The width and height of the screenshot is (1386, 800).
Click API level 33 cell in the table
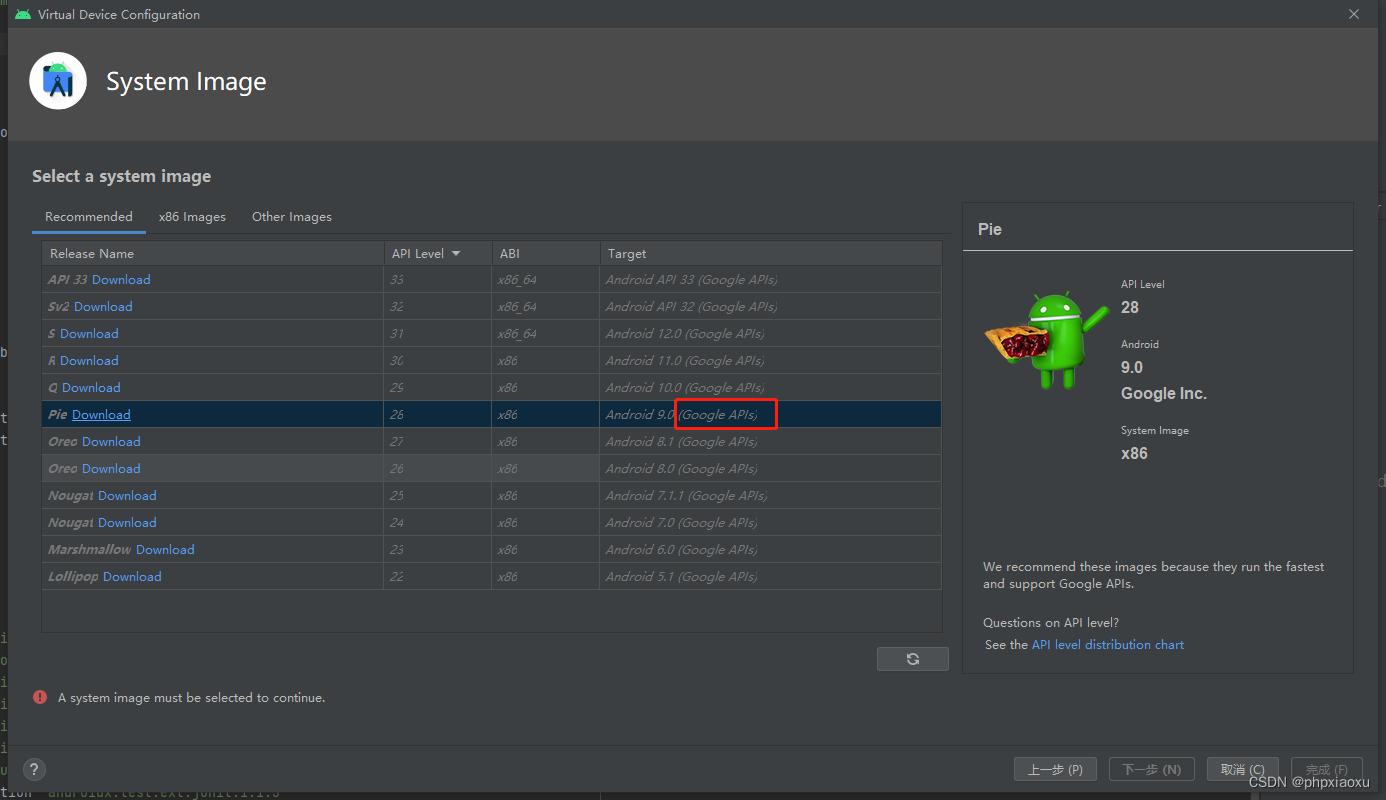coord(438,280)
